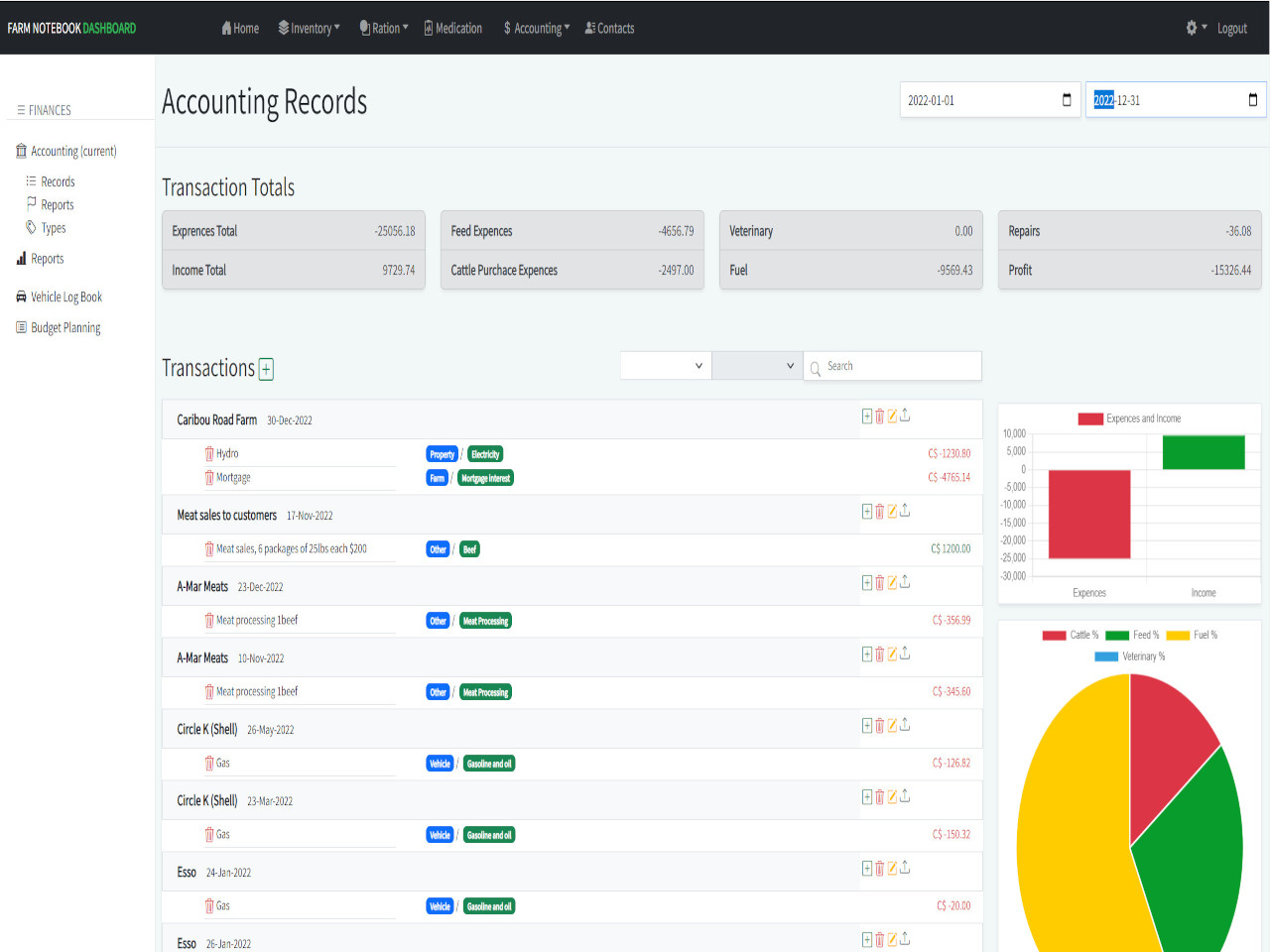Go to Contacts in the top navigation
The image size is (1270, 952).
(609, 28)
